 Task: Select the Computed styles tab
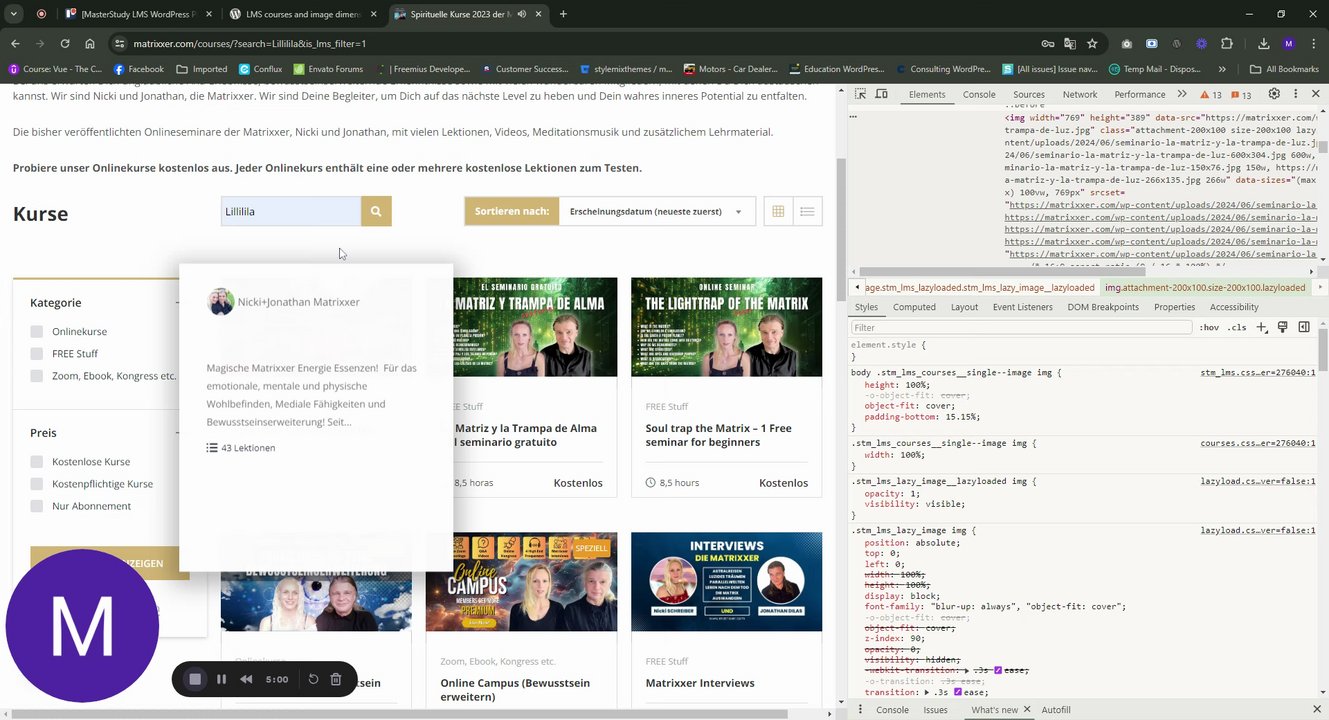[914, 307]
